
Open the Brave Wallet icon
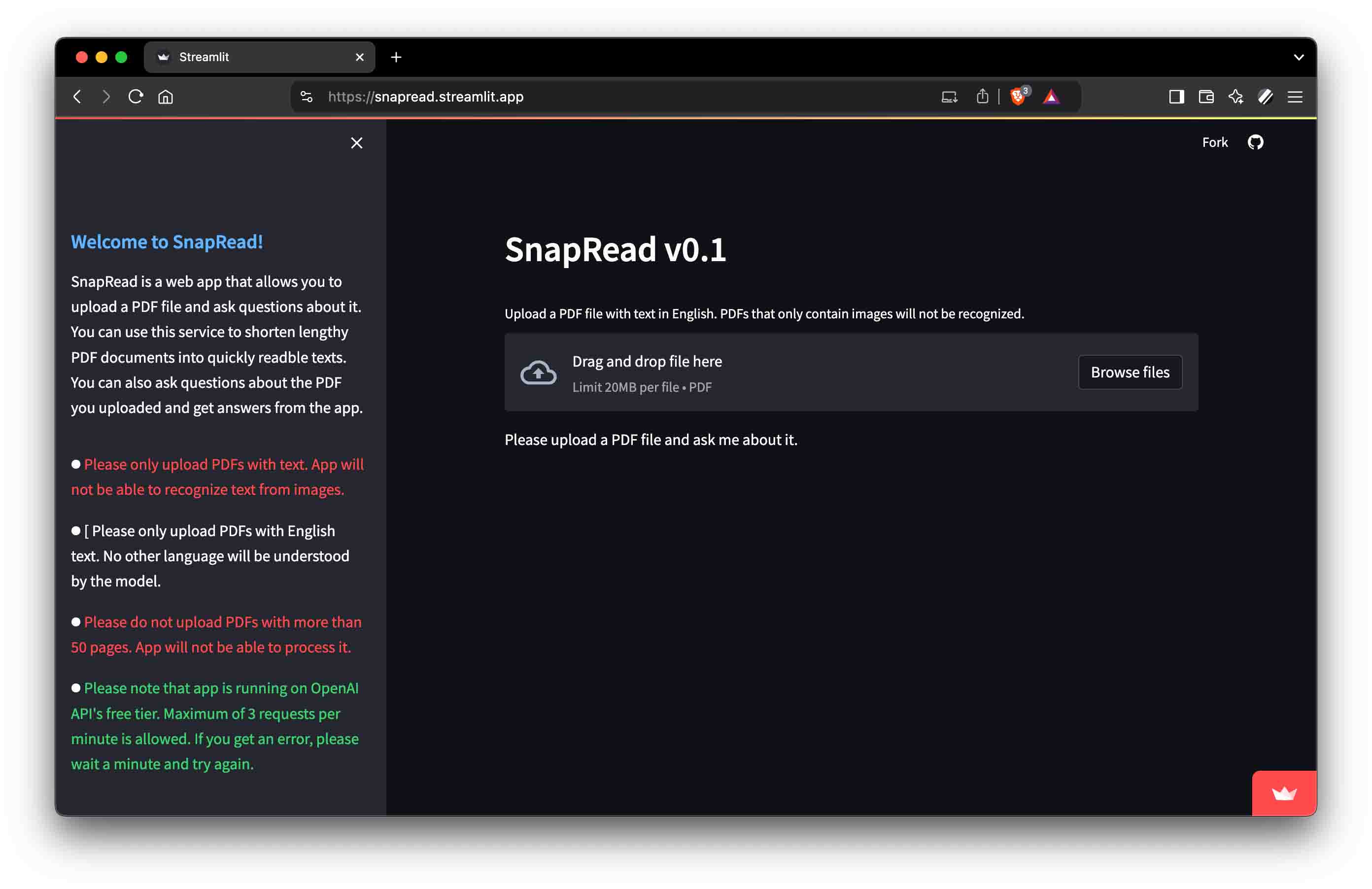click(x=1206, y=97)
